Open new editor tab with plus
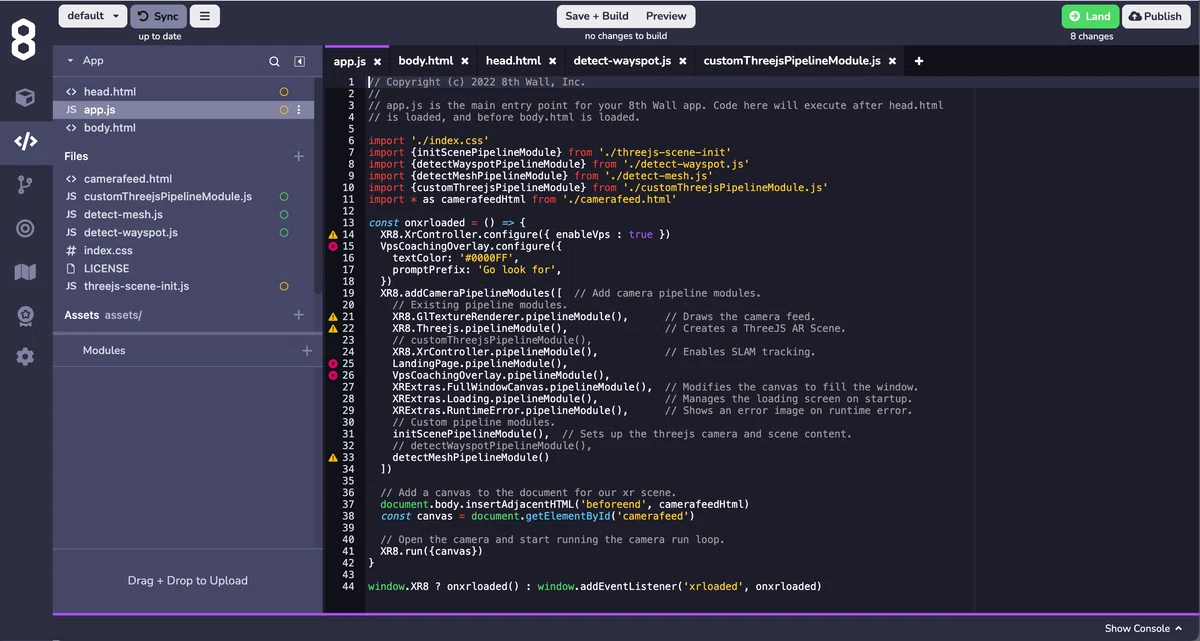The width and height of the screenshot is (1200, 641). 919,61
